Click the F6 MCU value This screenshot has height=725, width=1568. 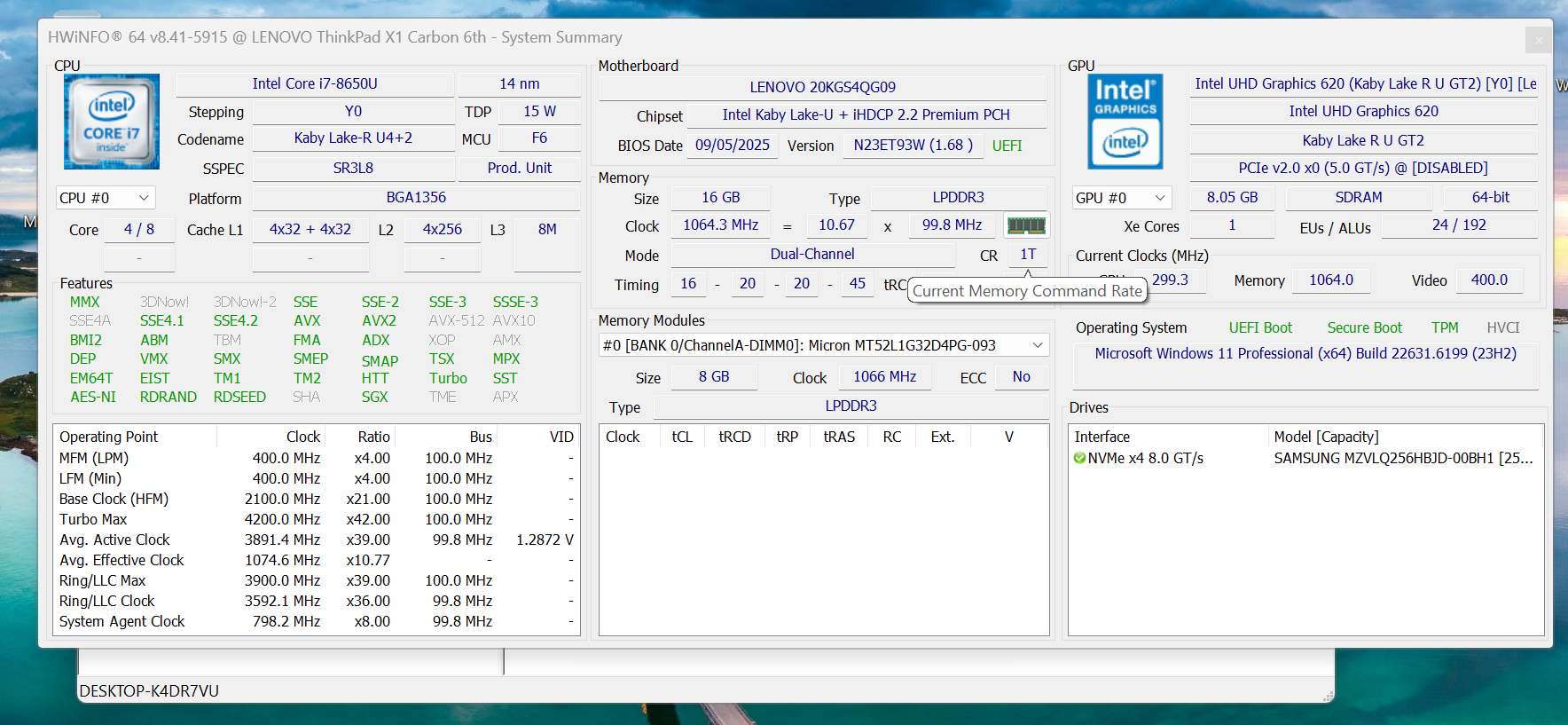[539, 138]
